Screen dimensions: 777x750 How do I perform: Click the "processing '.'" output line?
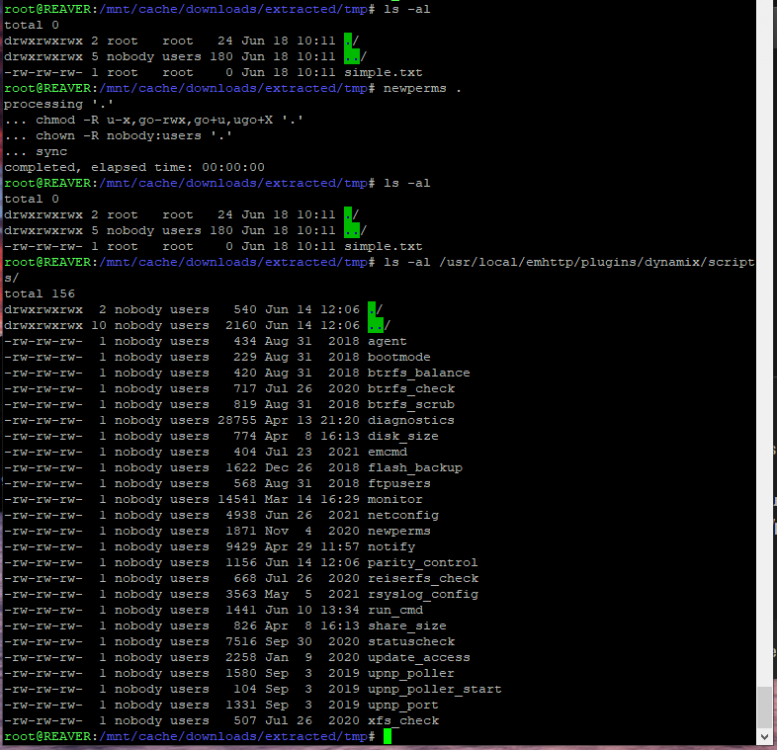(x=58, y=105)
